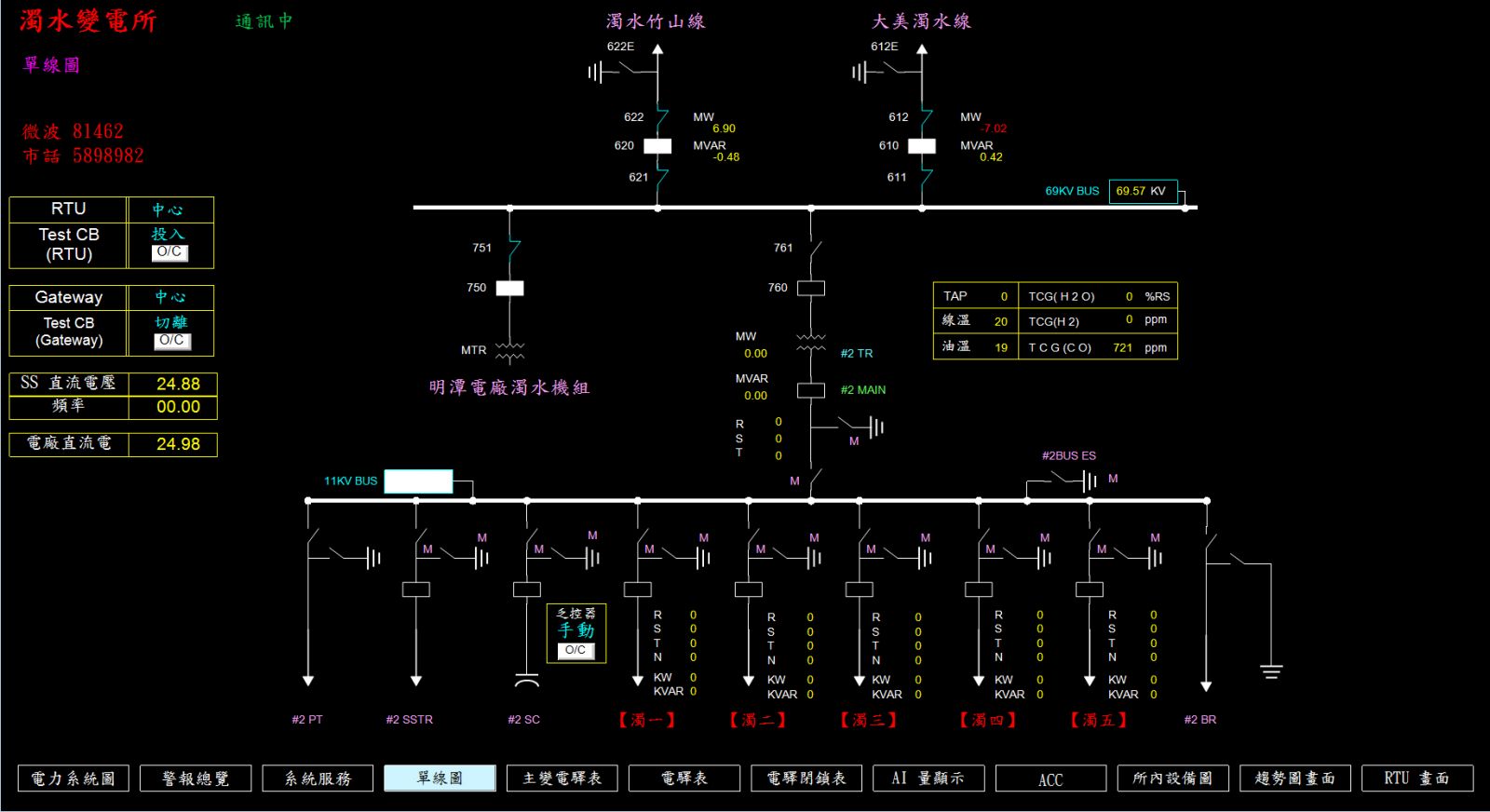Viewport: 1490px width, 812px height.
Task: Open the 系統服務 screen
Action: (318, 778)
